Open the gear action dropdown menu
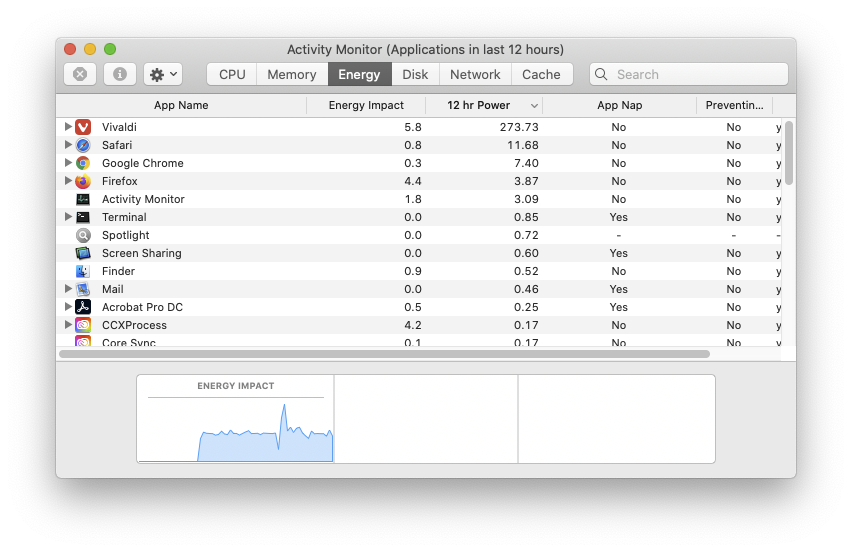 (x=162, y=74)
